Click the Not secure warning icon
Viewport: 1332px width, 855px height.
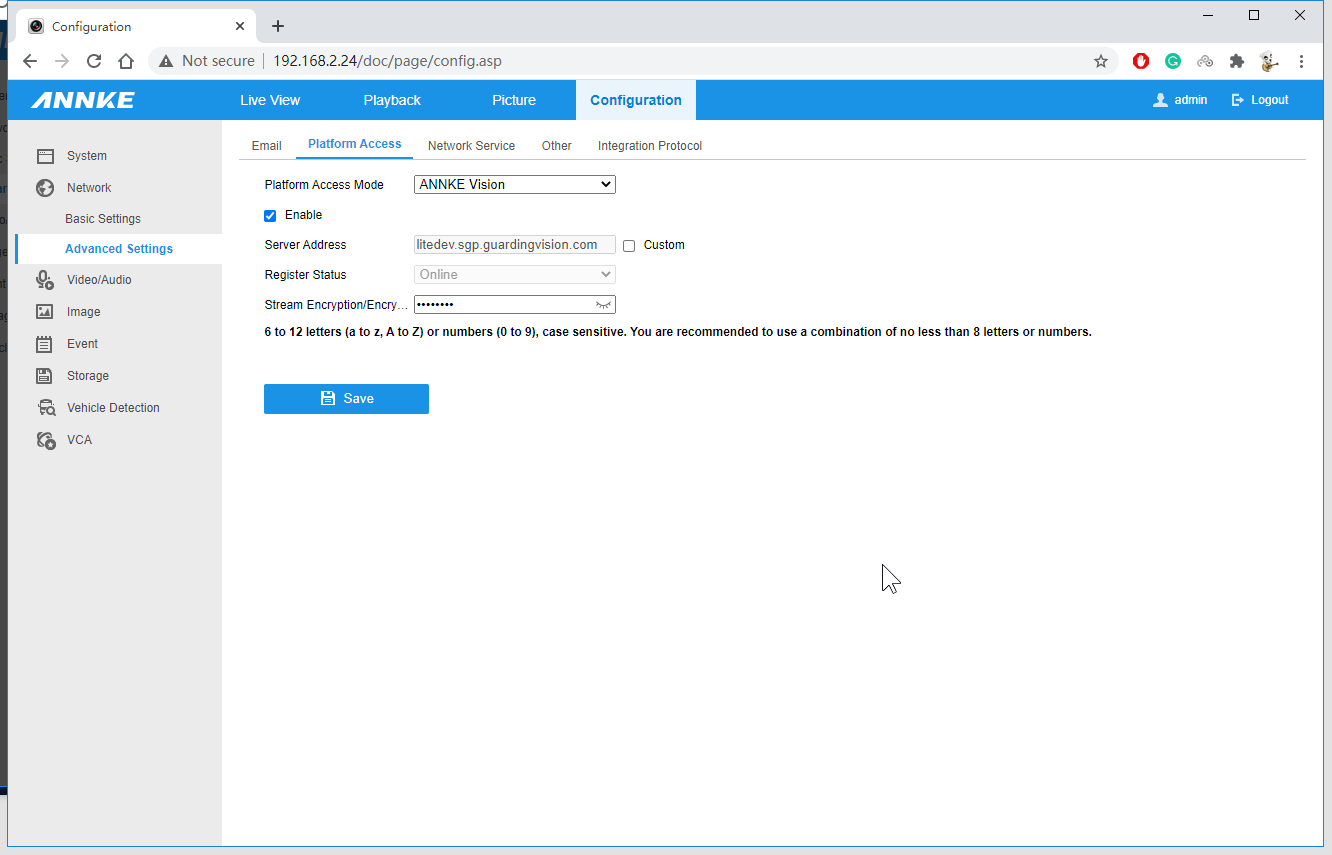click(166, 61)
